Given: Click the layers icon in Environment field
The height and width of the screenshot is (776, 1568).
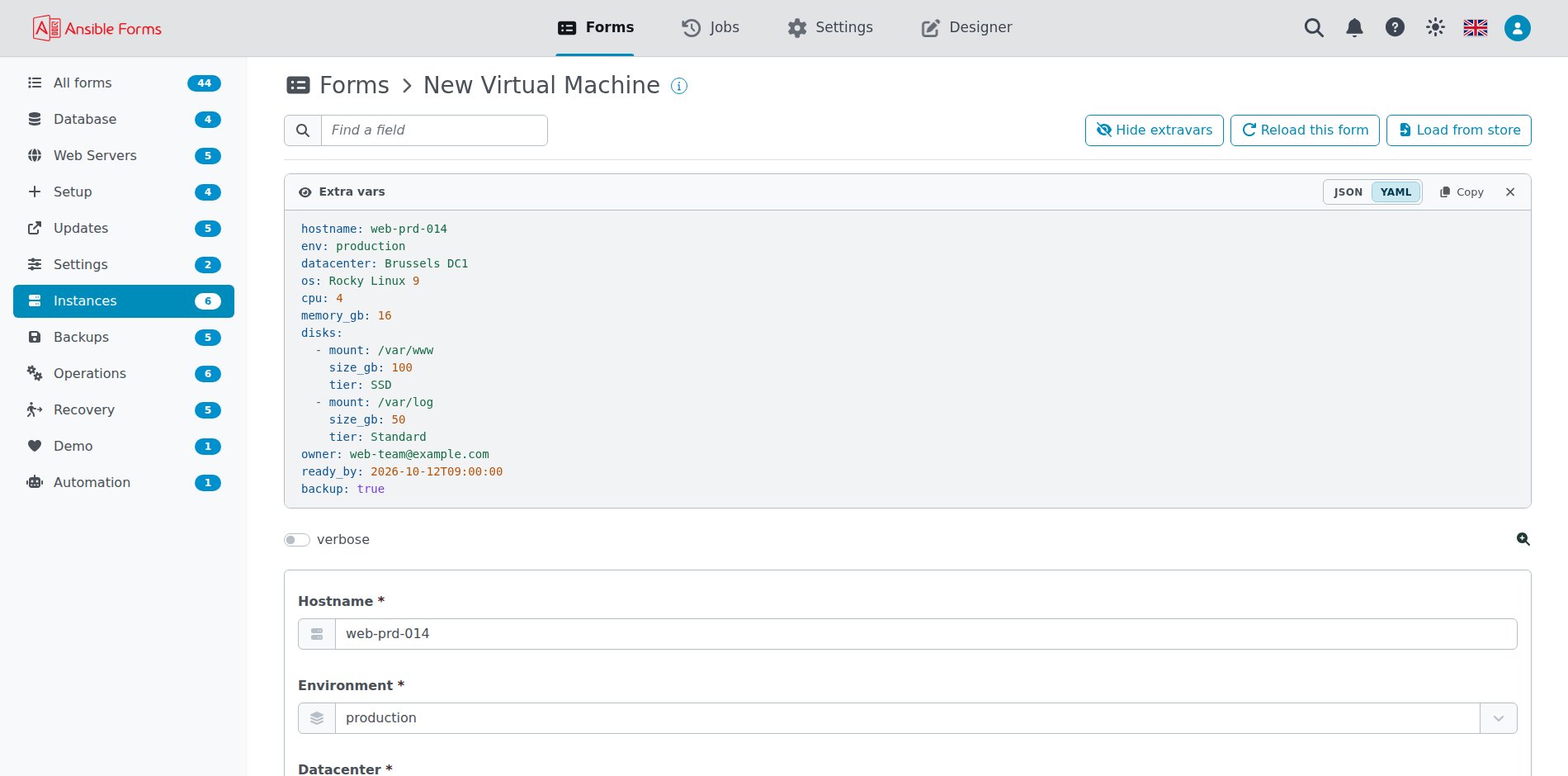Looking at the screenshot, I should tap(317, 718).
